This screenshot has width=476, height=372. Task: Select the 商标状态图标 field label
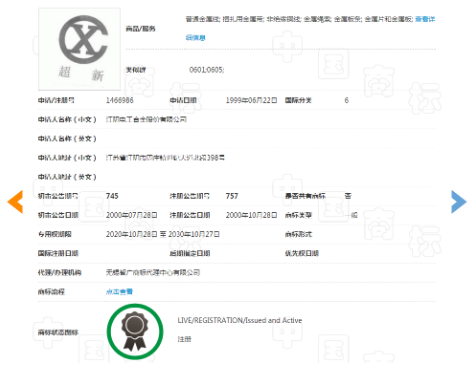(x=58, y=332)
